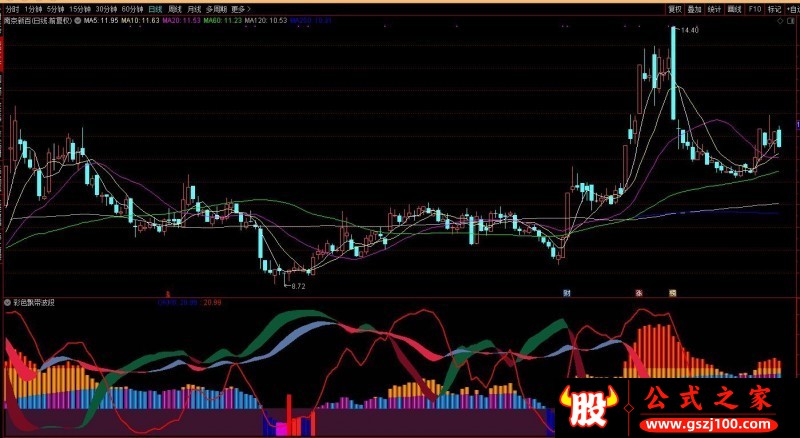Open the 多周期 multi-period view
Screen dimensions: 800x438
click(216, 9)
